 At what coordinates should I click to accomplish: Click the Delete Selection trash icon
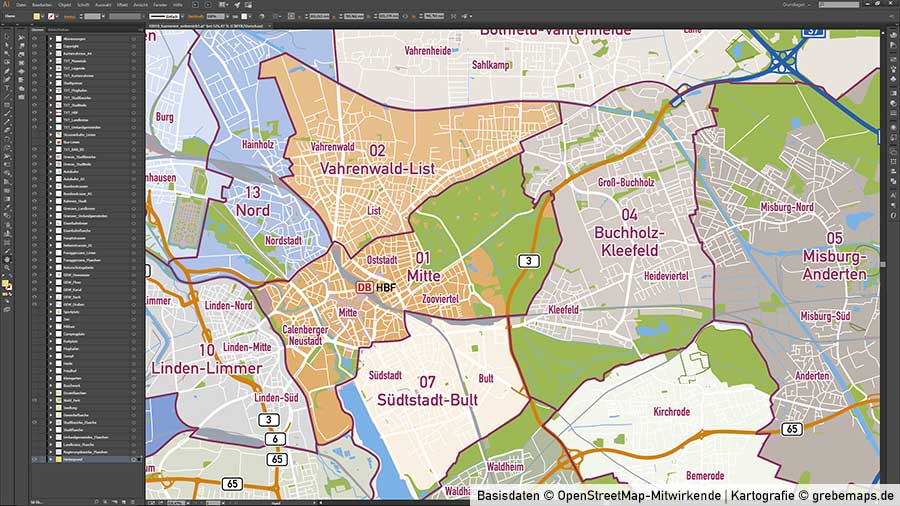coord(133,501)
